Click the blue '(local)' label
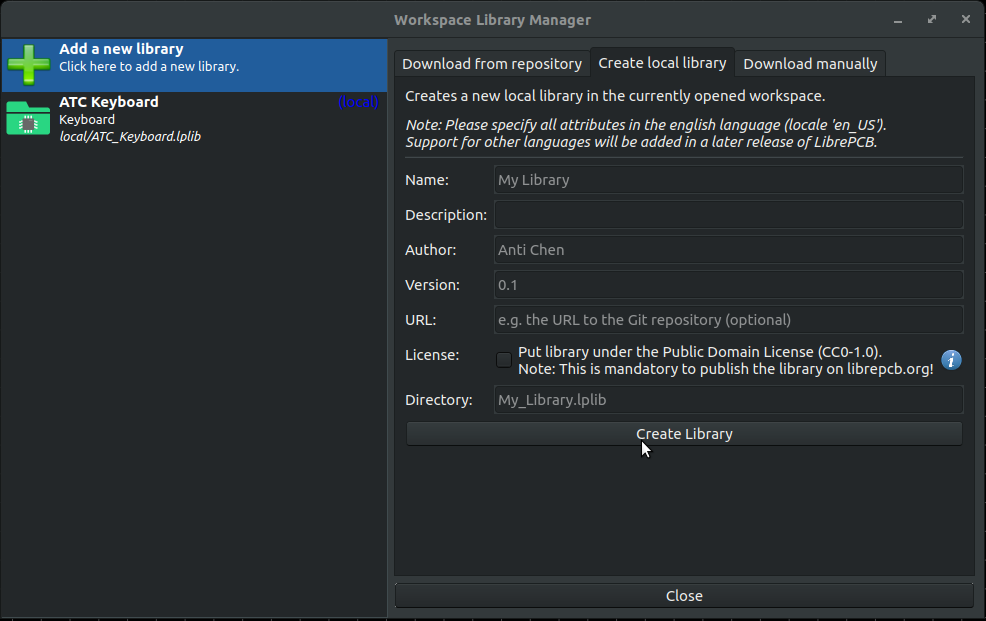Viewport: 986px width, 621px height. (x=358, y=102)
